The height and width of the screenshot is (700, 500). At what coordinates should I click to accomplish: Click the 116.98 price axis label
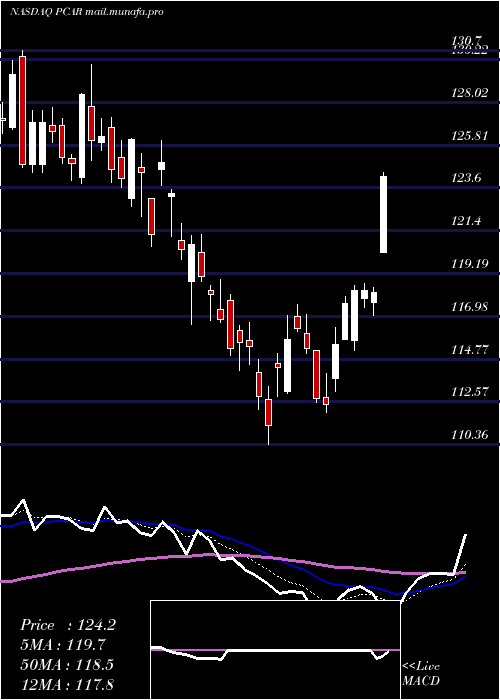point(470,306)
